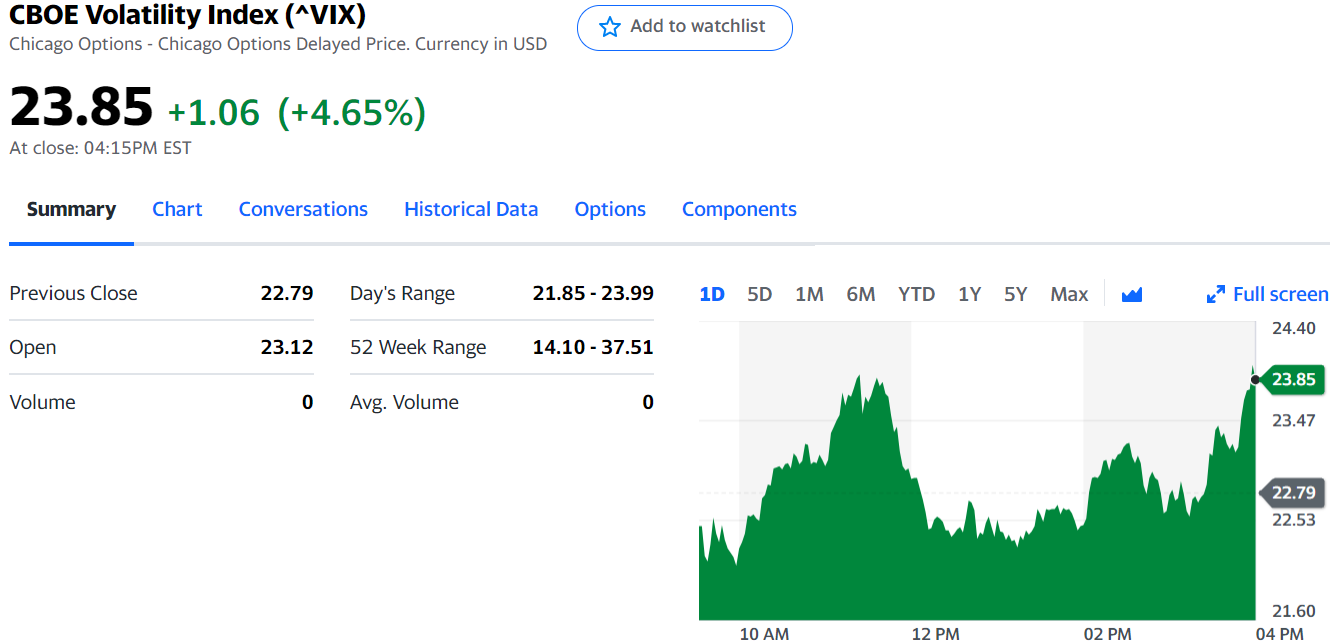Click the 52 Week Range value 14.10 - 37.51

pyautogui.click(x=593, y=347)
